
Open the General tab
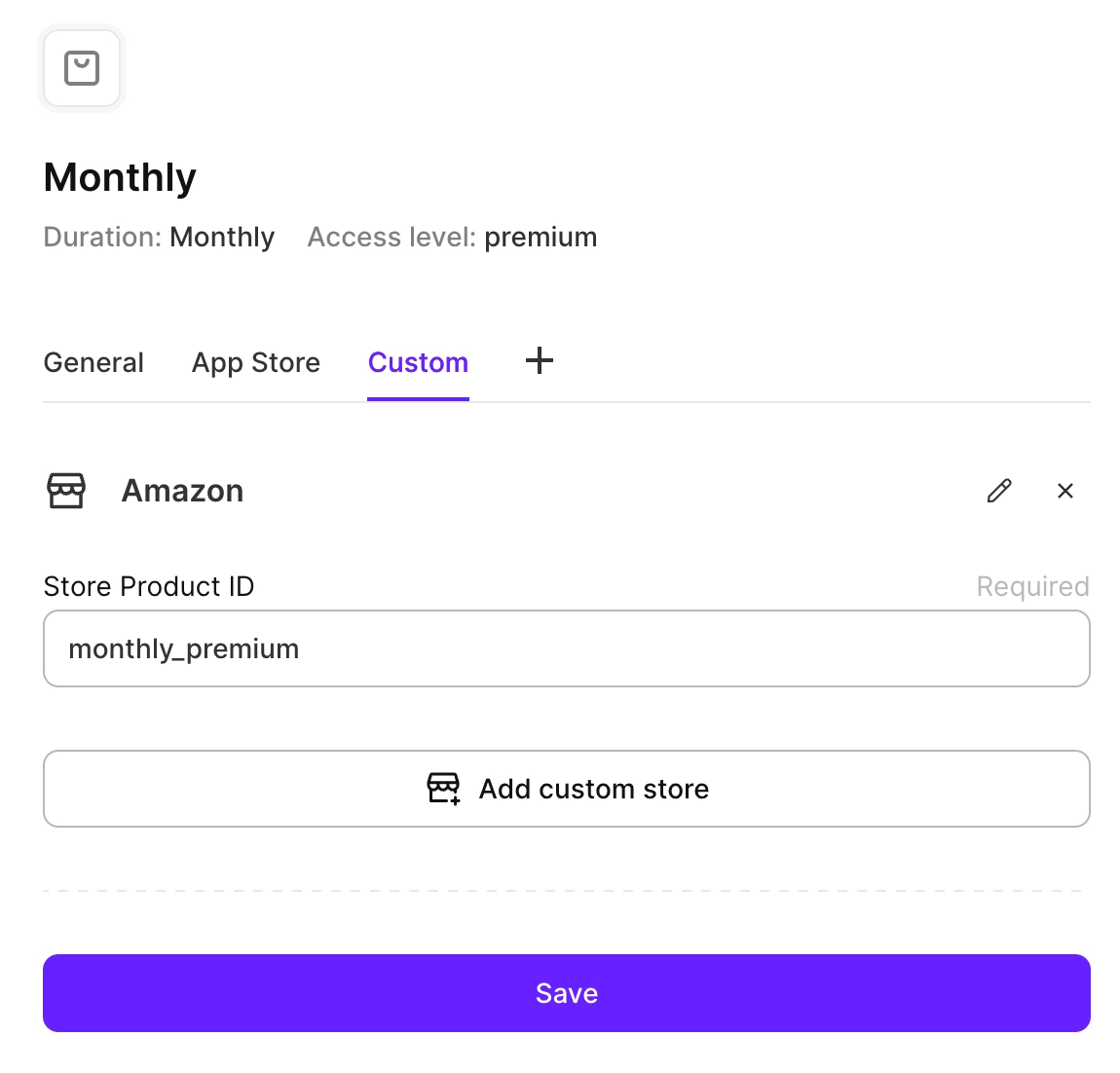(x=93, y=362)
